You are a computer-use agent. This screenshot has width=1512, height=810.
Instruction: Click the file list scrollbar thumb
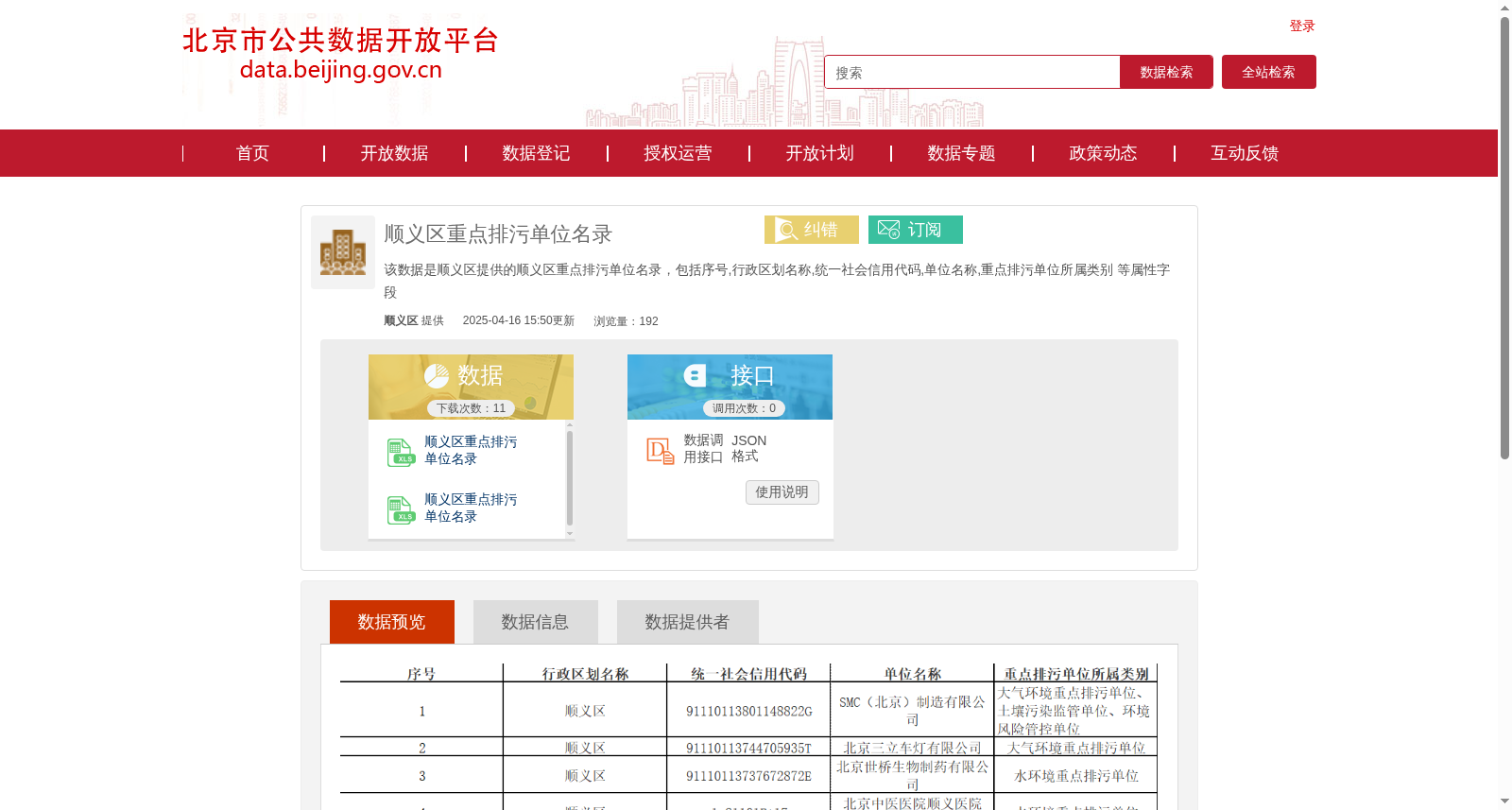(x=570, y=477)
